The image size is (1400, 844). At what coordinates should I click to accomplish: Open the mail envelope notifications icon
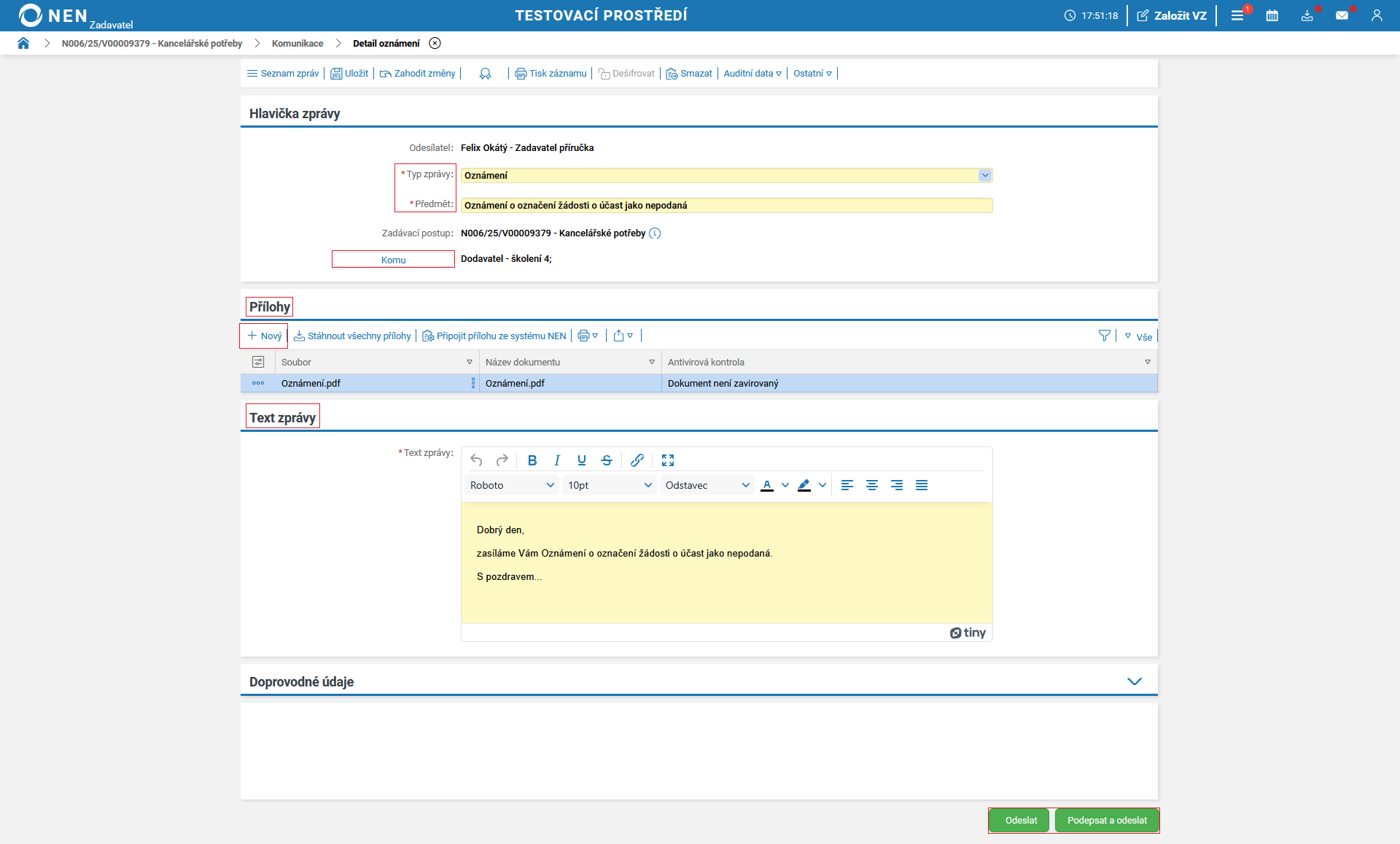pos(1342,15)
